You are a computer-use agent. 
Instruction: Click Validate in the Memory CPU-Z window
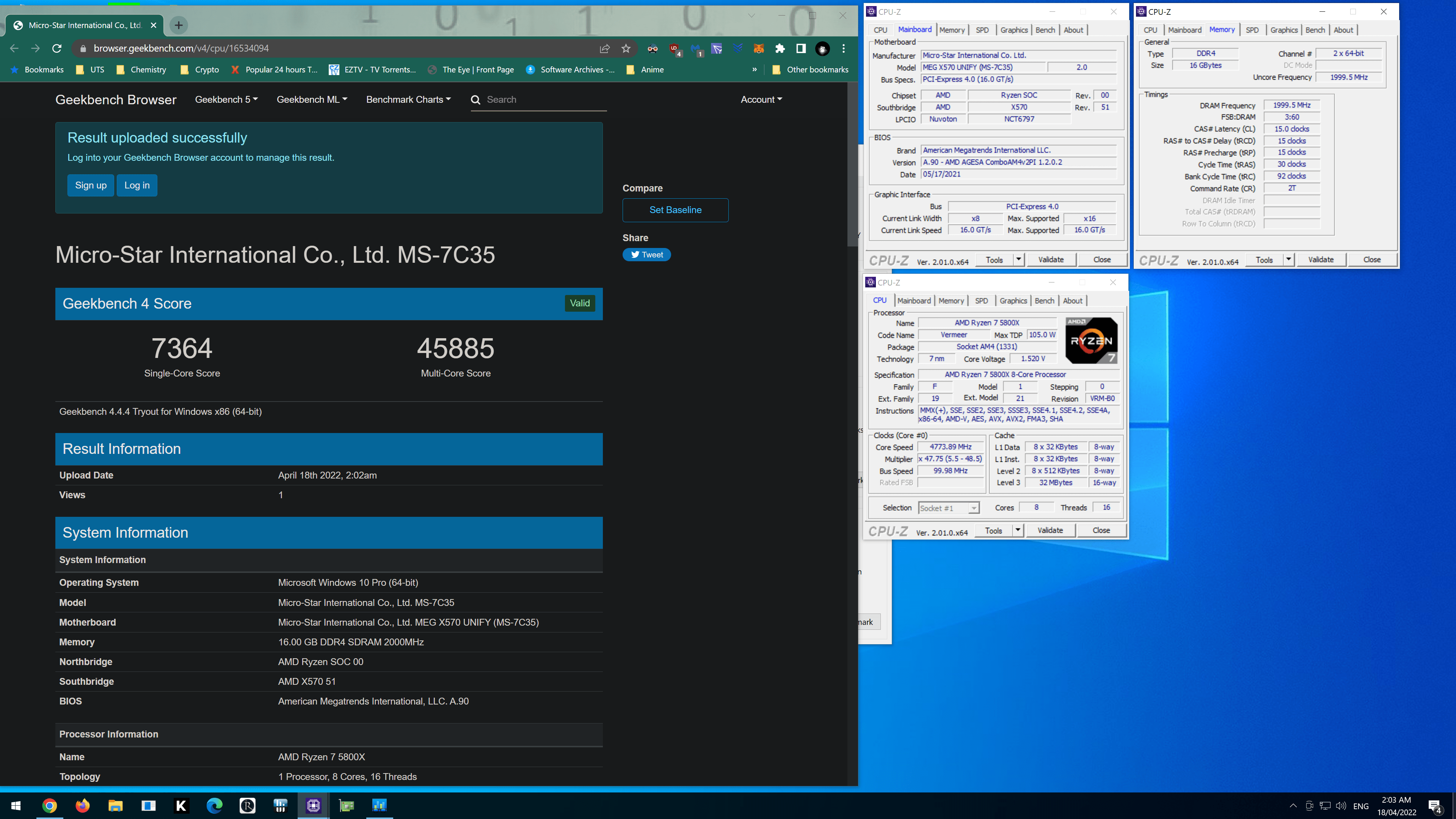tap(1321, 259)
